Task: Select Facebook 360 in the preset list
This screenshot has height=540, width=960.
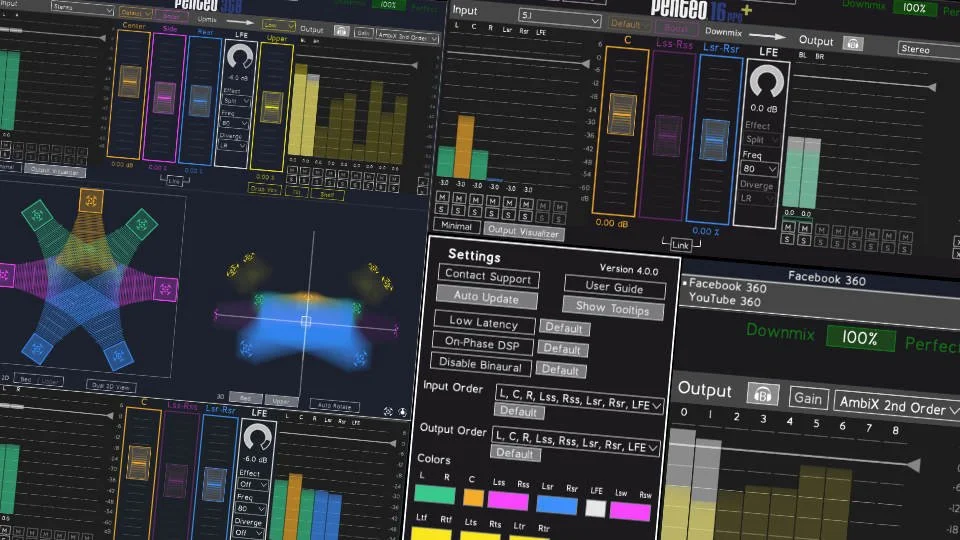Action: [727, 285]
